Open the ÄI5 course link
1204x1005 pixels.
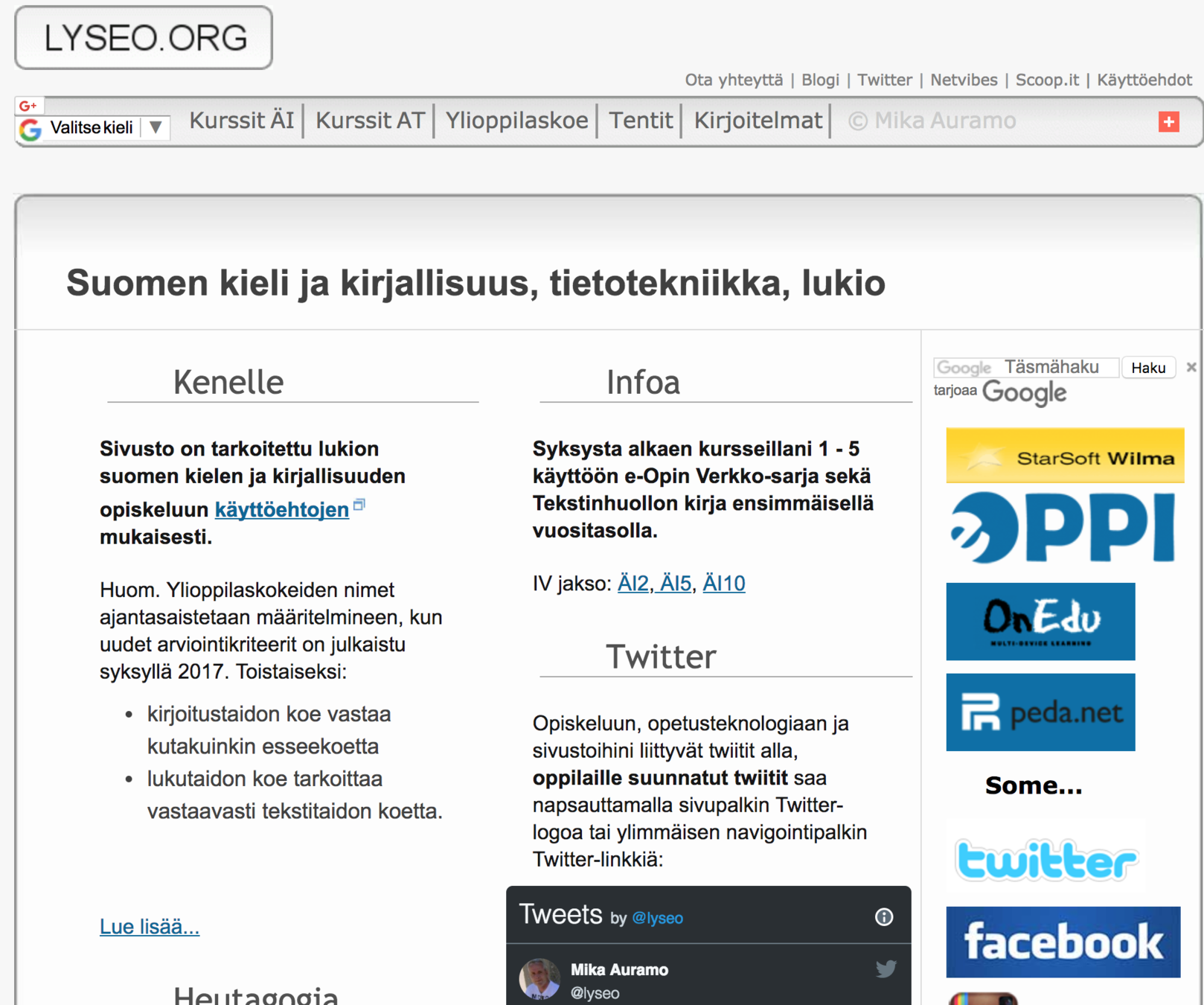click(676, 584)
